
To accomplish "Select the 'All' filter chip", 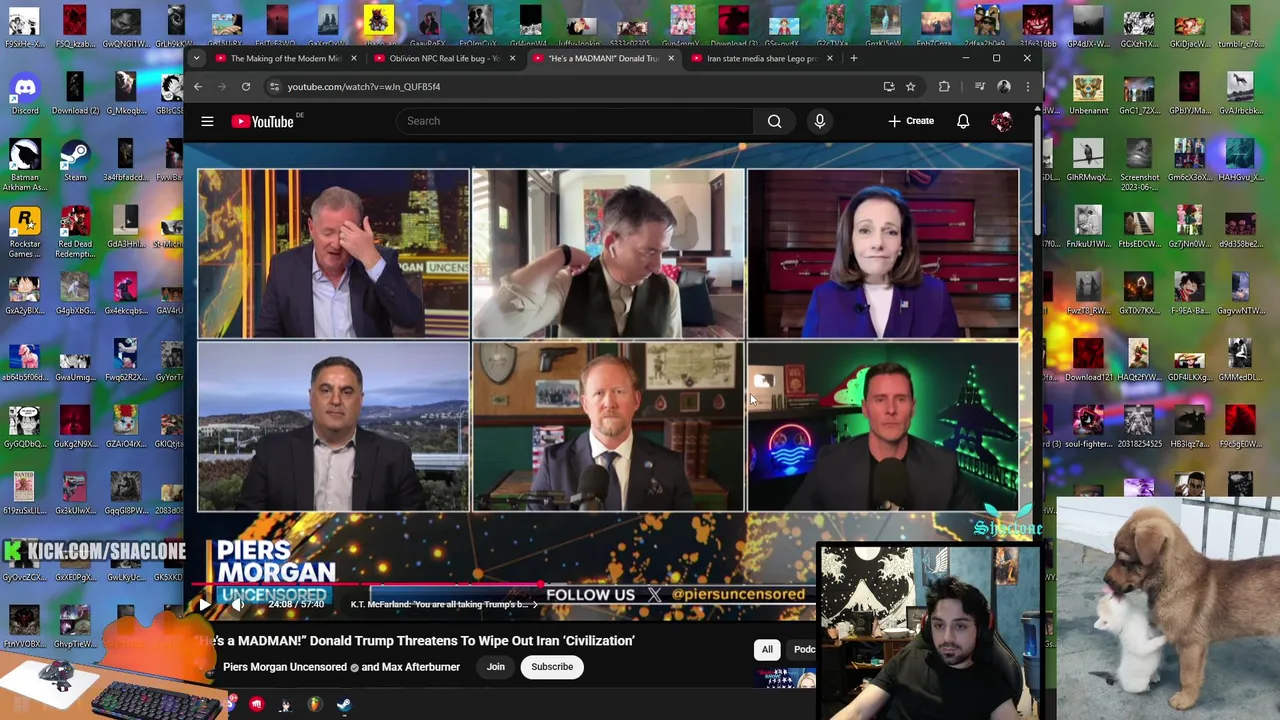I will (x=767, y=650).
